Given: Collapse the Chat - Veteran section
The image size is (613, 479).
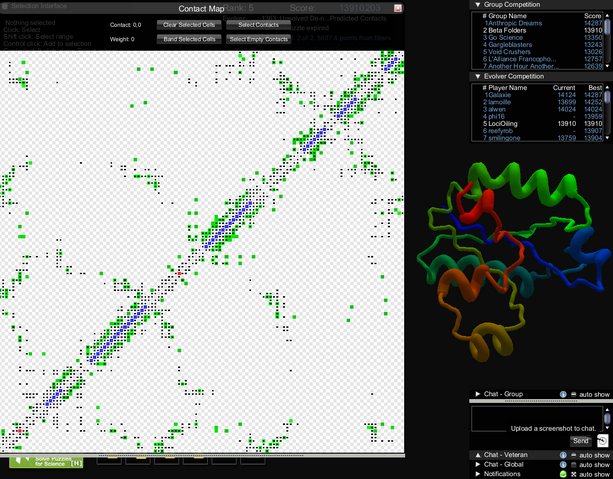Looking at the screenshot, I should pyautogui.click(x=477, y=455).
